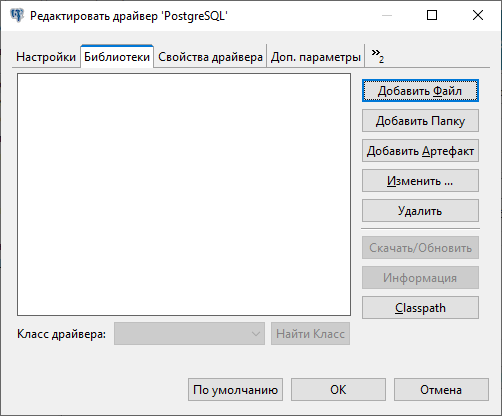Open the Доп. параметры tab

click(316, 57)
